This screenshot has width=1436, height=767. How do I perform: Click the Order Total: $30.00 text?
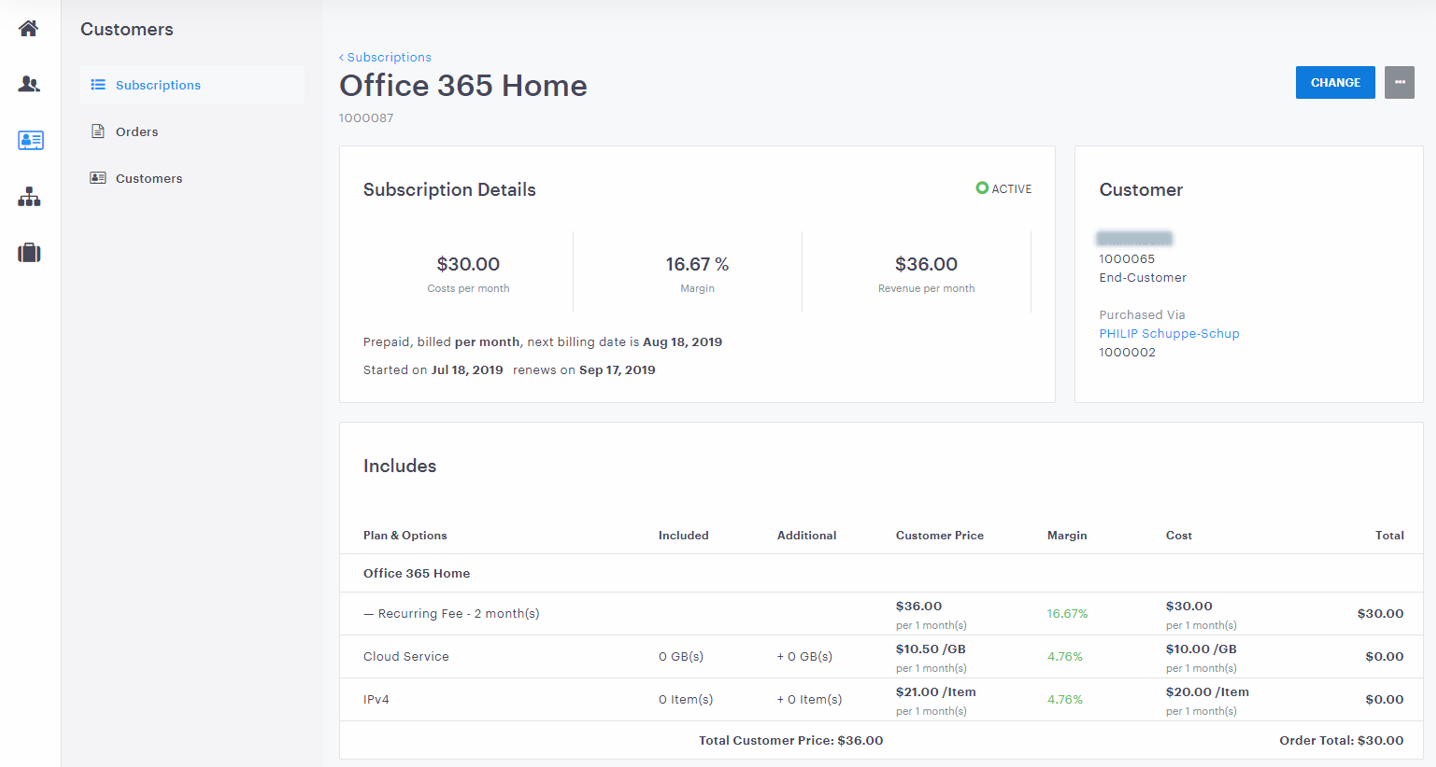1341,741
